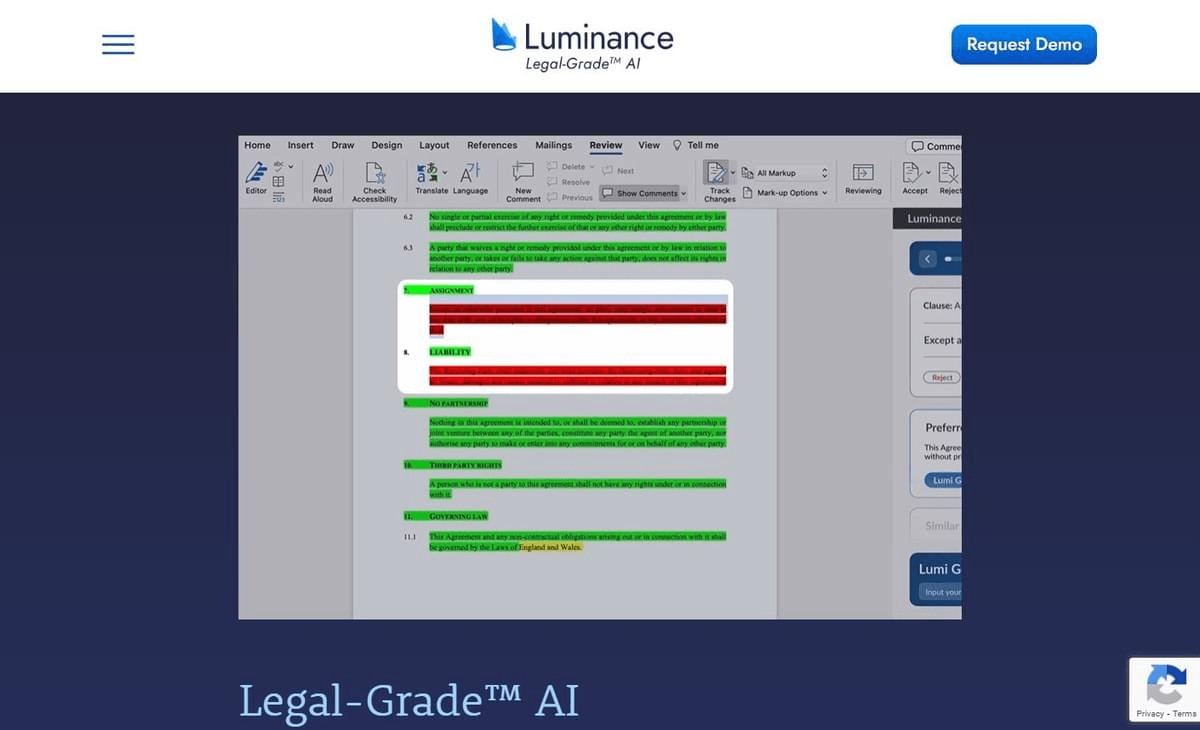
Task: Open the hamburger navigation menu
Action: click(118, 44)
